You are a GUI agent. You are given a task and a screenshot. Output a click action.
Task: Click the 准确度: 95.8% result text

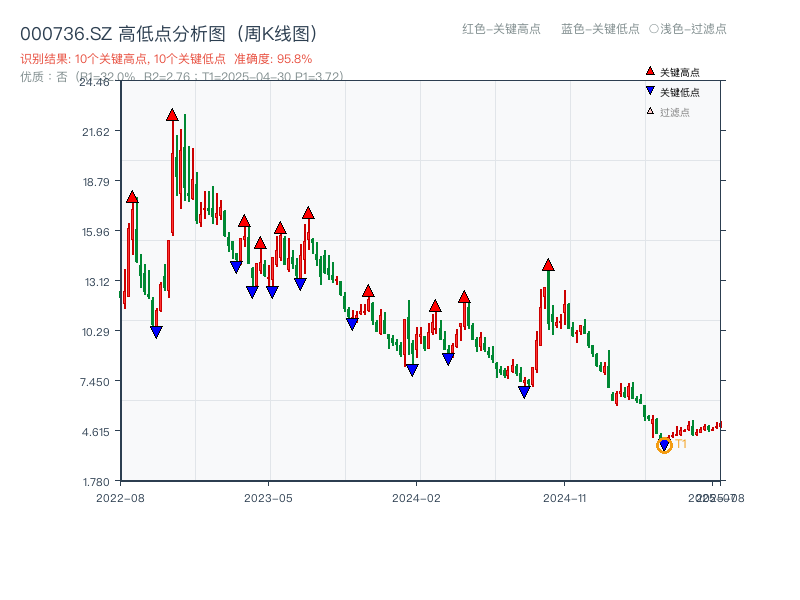(270, 59)
